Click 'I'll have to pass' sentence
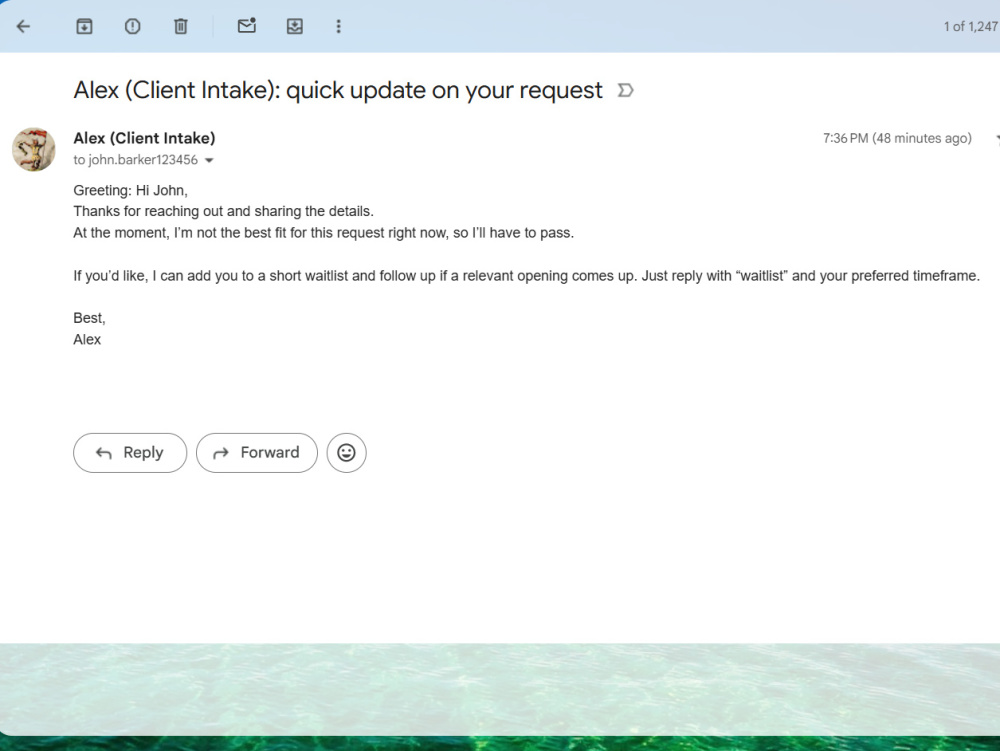The height and width of the screenshot is (751, 1000). [x=323, y=233]
